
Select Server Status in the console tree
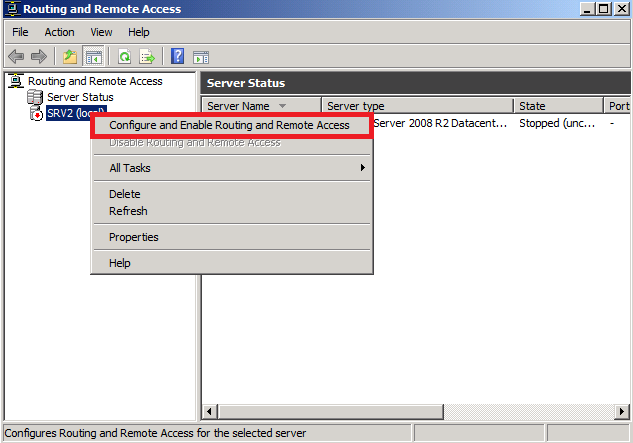(x=80, y=97)
